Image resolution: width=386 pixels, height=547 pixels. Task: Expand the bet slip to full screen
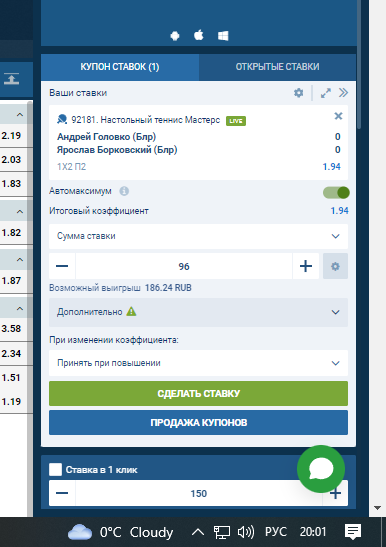(326, 93)
